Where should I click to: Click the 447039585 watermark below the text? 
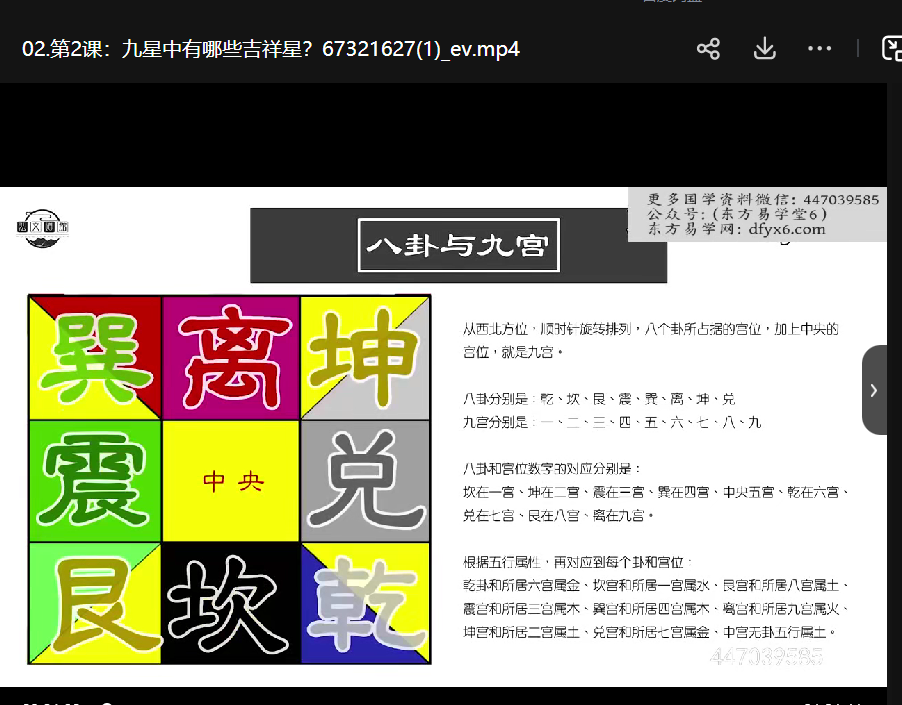pyautogui.click(x=766, y=656)
